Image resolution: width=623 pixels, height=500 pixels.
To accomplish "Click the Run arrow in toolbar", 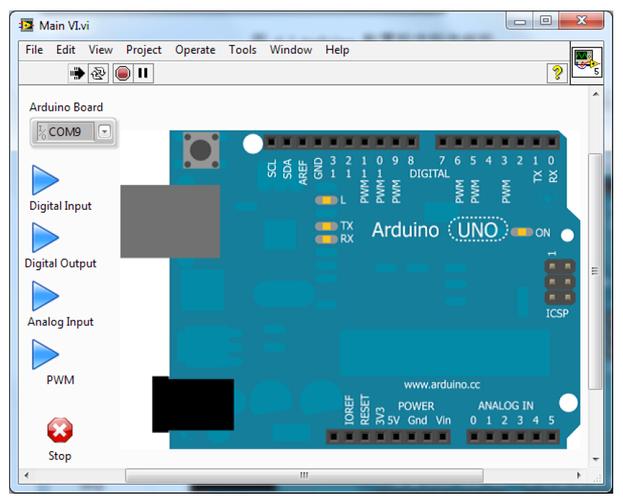I will [77, 74].
